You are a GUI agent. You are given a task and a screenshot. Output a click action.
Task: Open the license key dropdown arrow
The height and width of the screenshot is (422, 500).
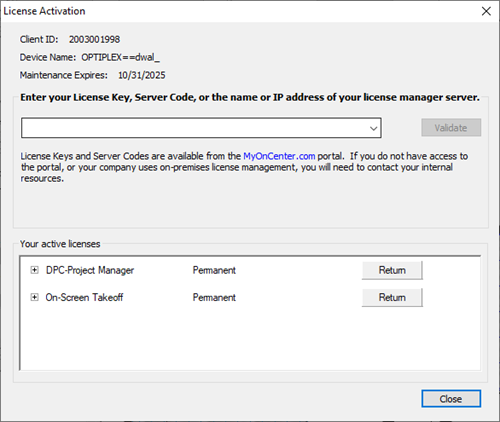pyautogui.click(x=374, y=128)
